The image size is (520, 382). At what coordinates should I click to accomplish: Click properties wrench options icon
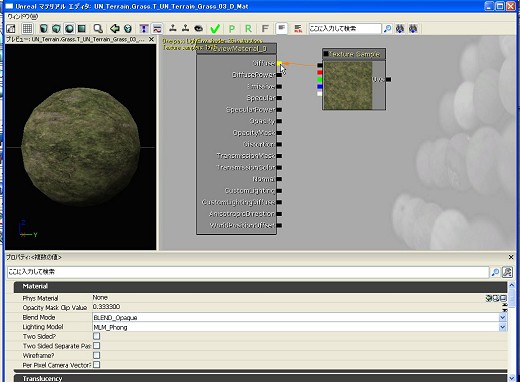point(507,272)
